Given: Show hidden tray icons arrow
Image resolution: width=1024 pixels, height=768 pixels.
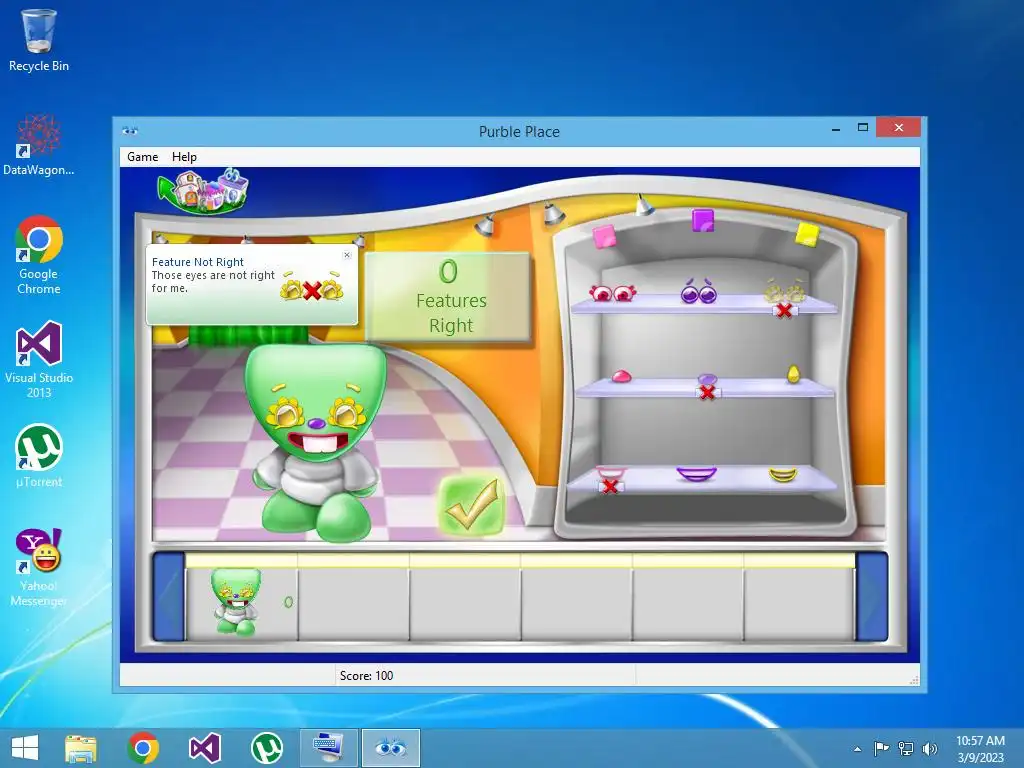Looking at the screenshot, I should [x=857, y=749].
